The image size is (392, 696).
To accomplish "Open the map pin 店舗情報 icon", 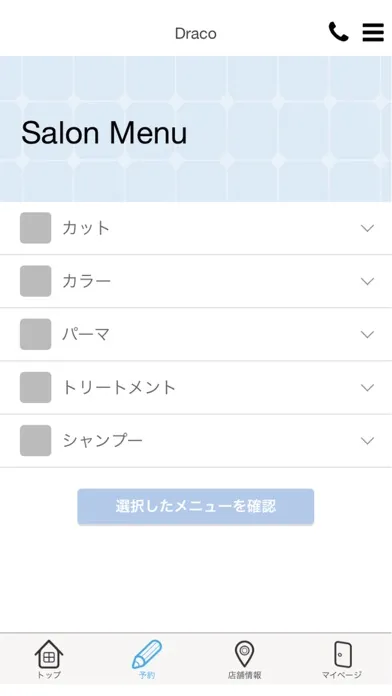I will 244,654.
